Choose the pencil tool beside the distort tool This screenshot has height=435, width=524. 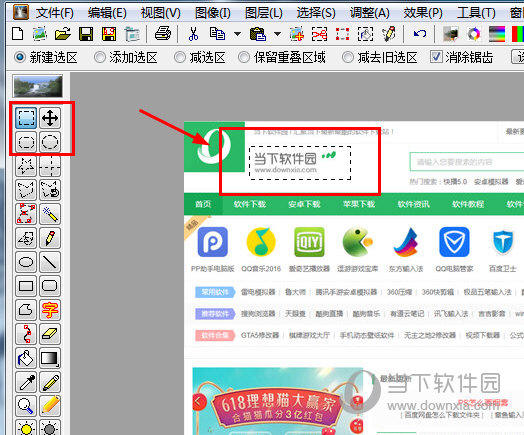pyautogui.click(x=50, y=238)
